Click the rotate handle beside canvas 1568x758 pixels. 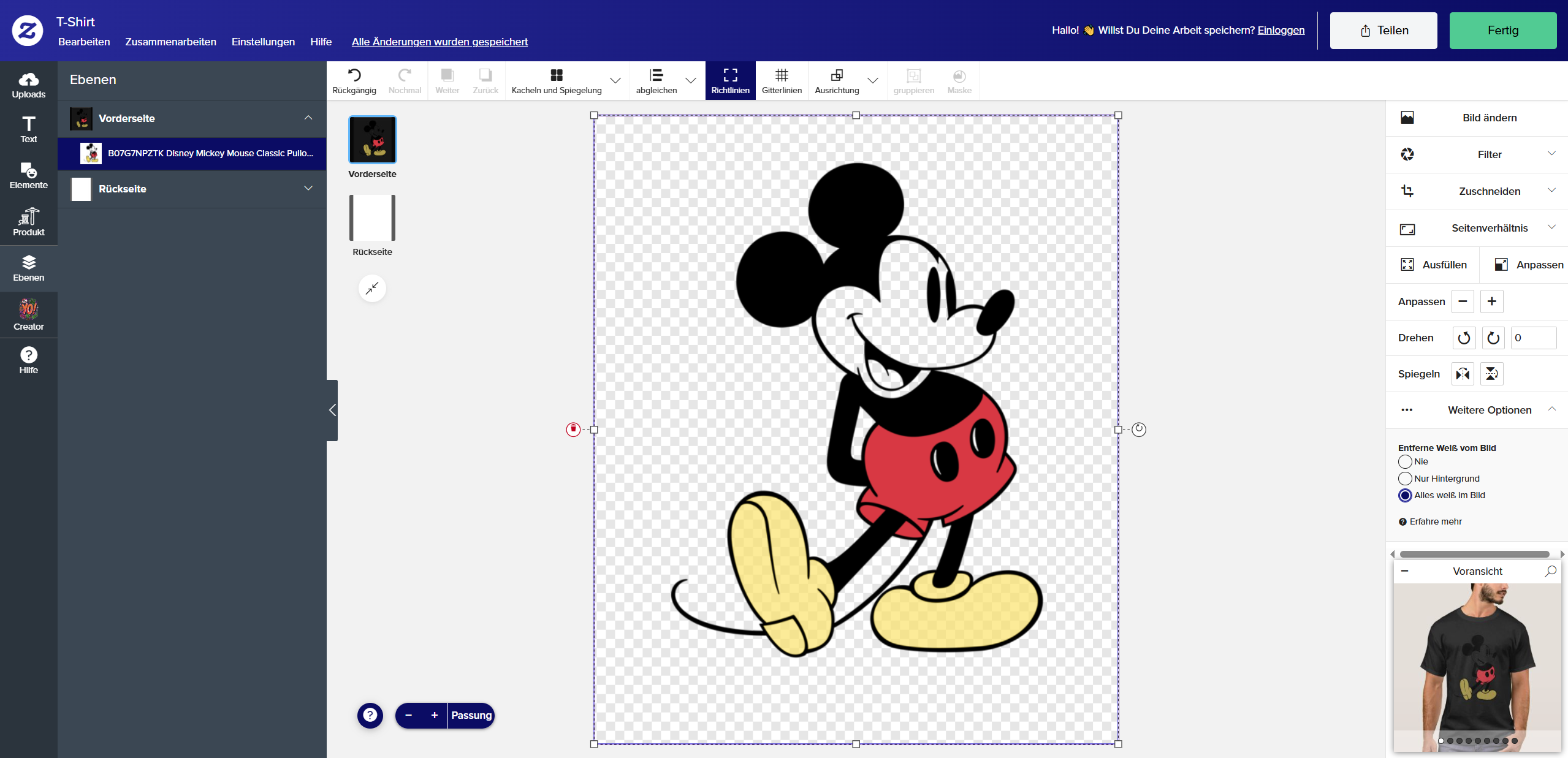(1139, 430)
